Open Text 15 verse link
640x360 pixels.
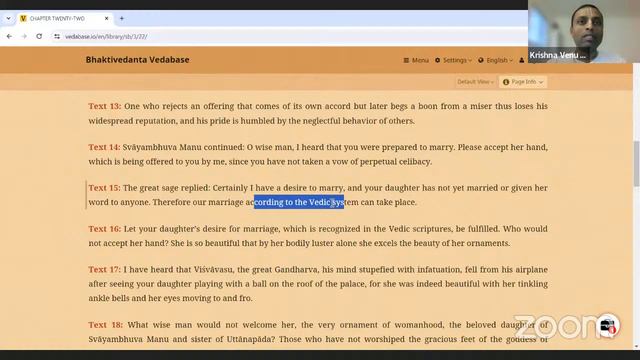pyautogui.click(x=104, y=188)
